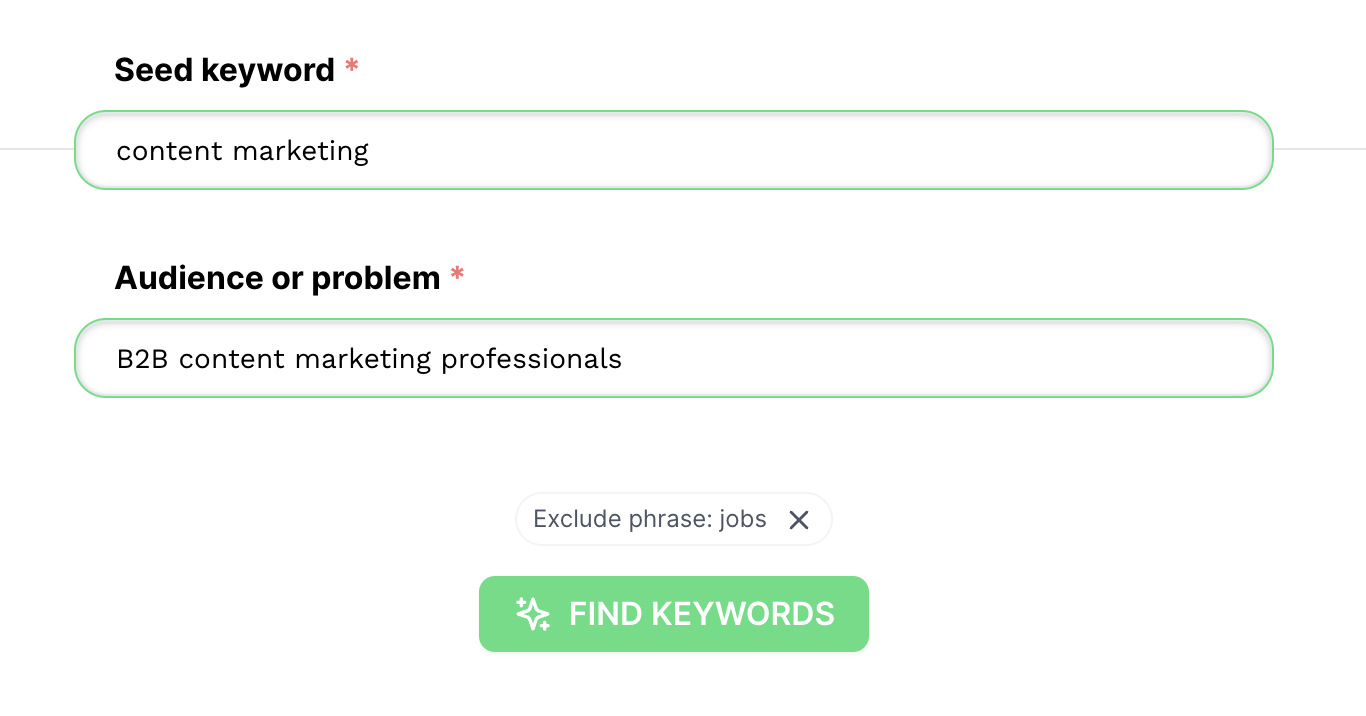
Task: Click the red asterisk beside Seed keyword
Action: [x=351, y=66]
